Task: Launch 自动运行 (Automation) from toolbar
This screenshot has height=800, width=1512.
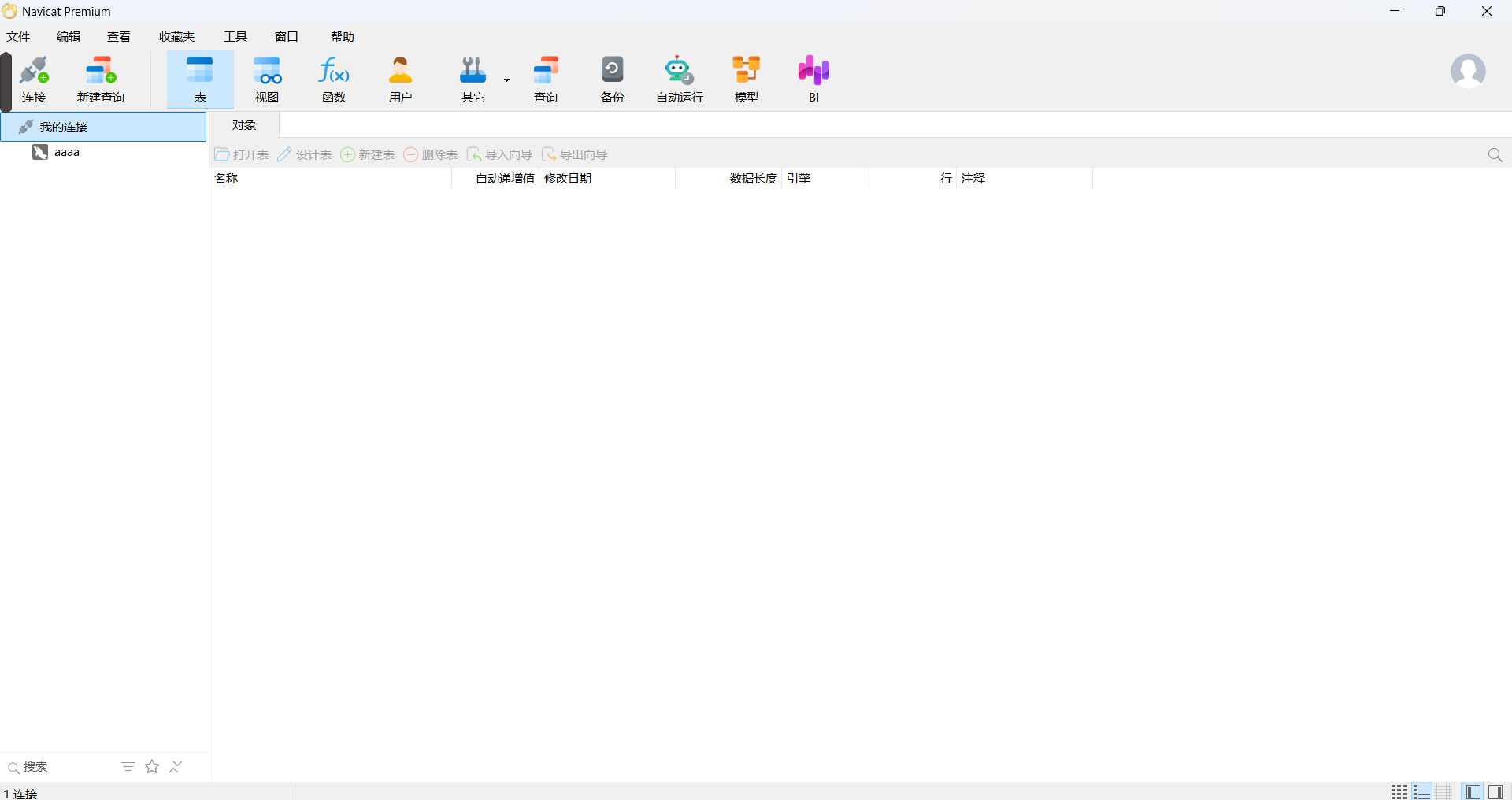Action: 679,79
